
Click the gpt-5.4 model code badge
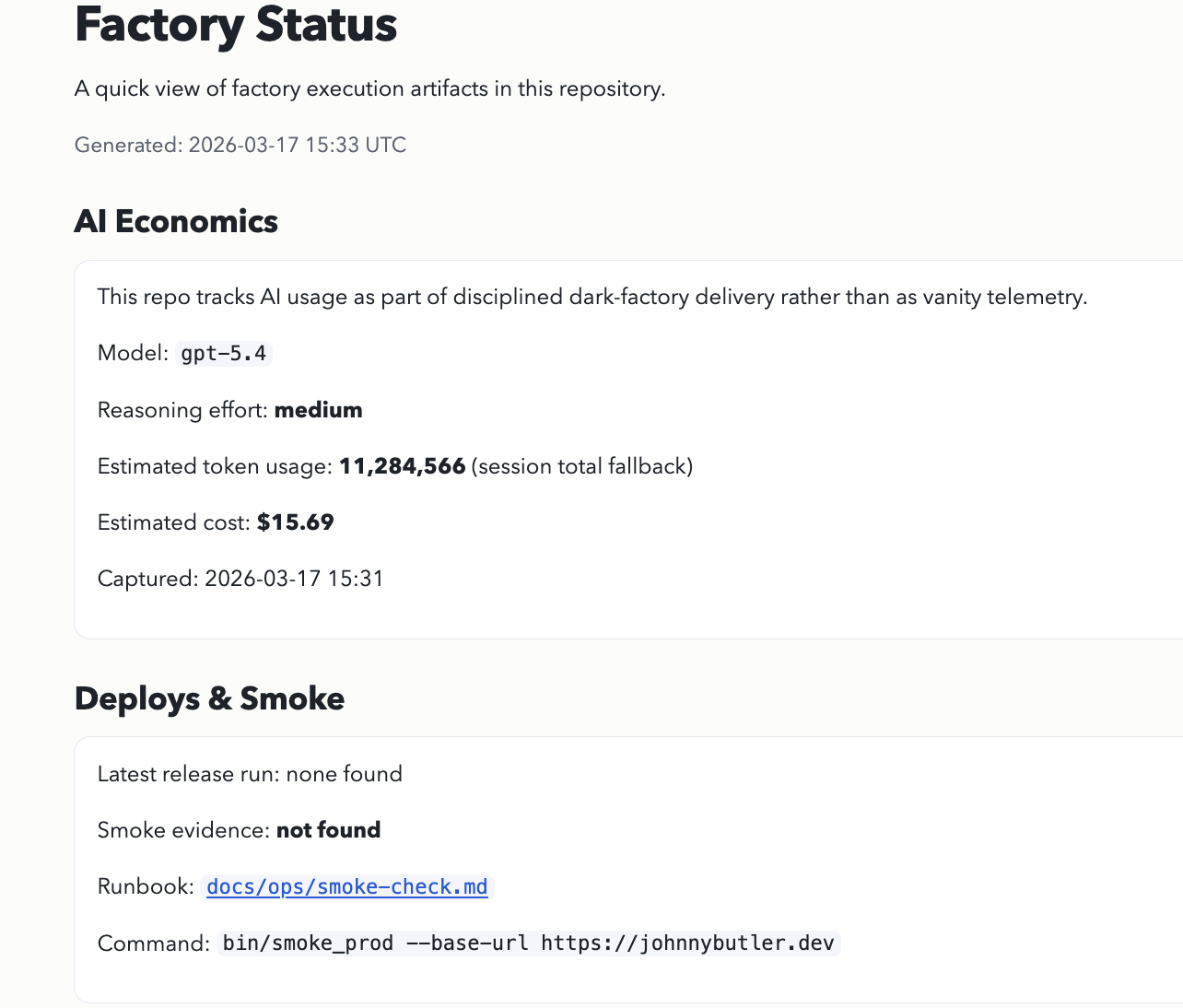point(223,354)
